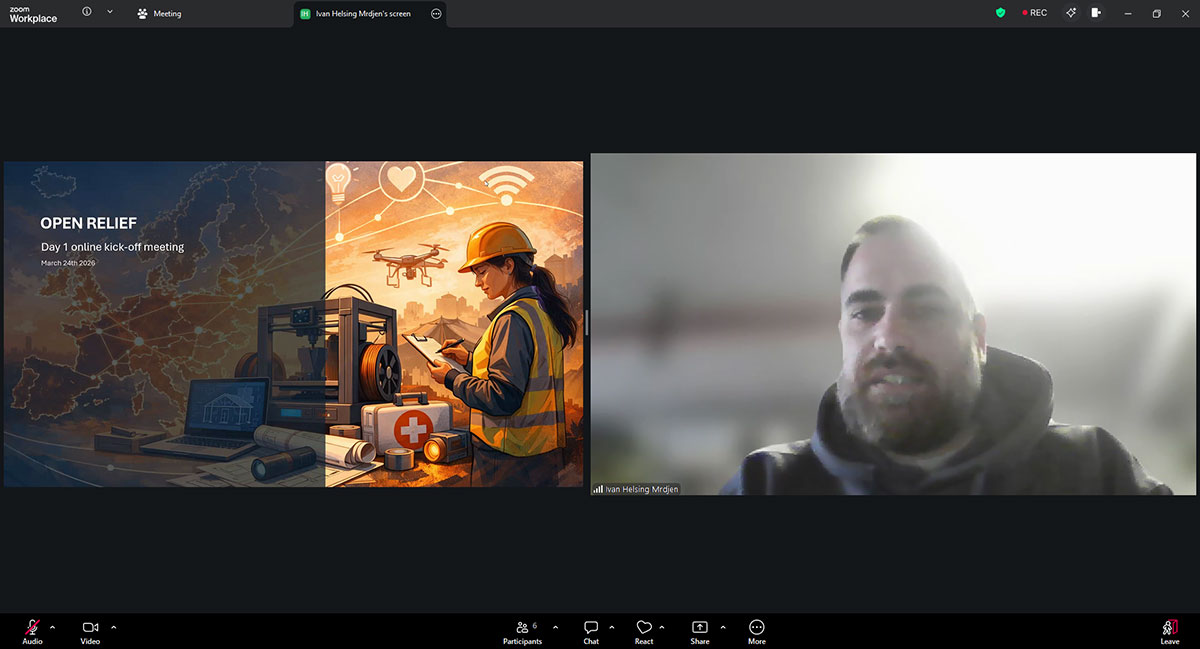Image resolution: width=1200 pixels, height=649 pixels.
Task: Leave the meeting
Action: click(x=1169, y=627)
